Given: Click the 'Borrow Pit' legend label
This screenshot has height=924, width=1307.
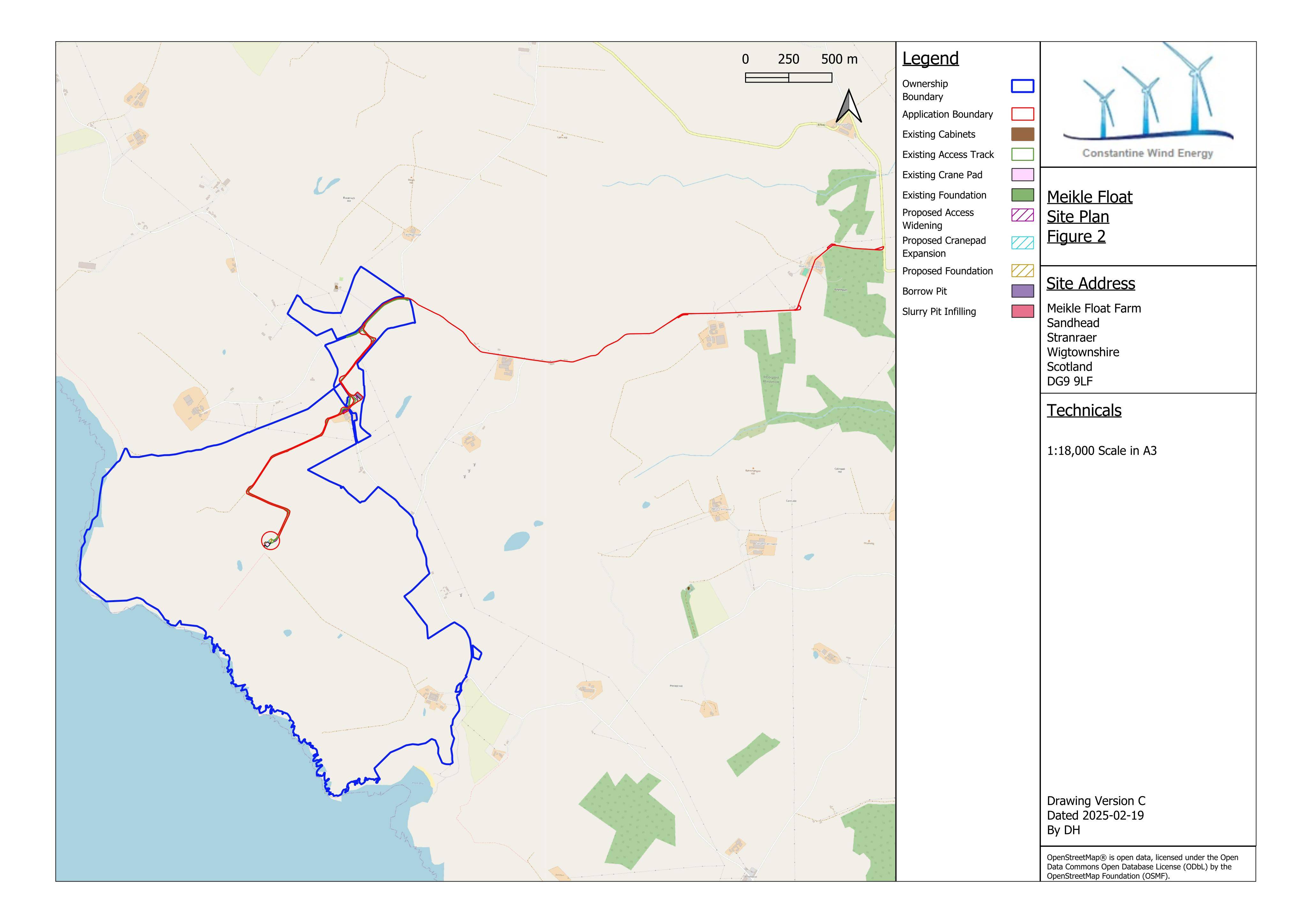Looking at the screenshot, I should coord(924,292).
